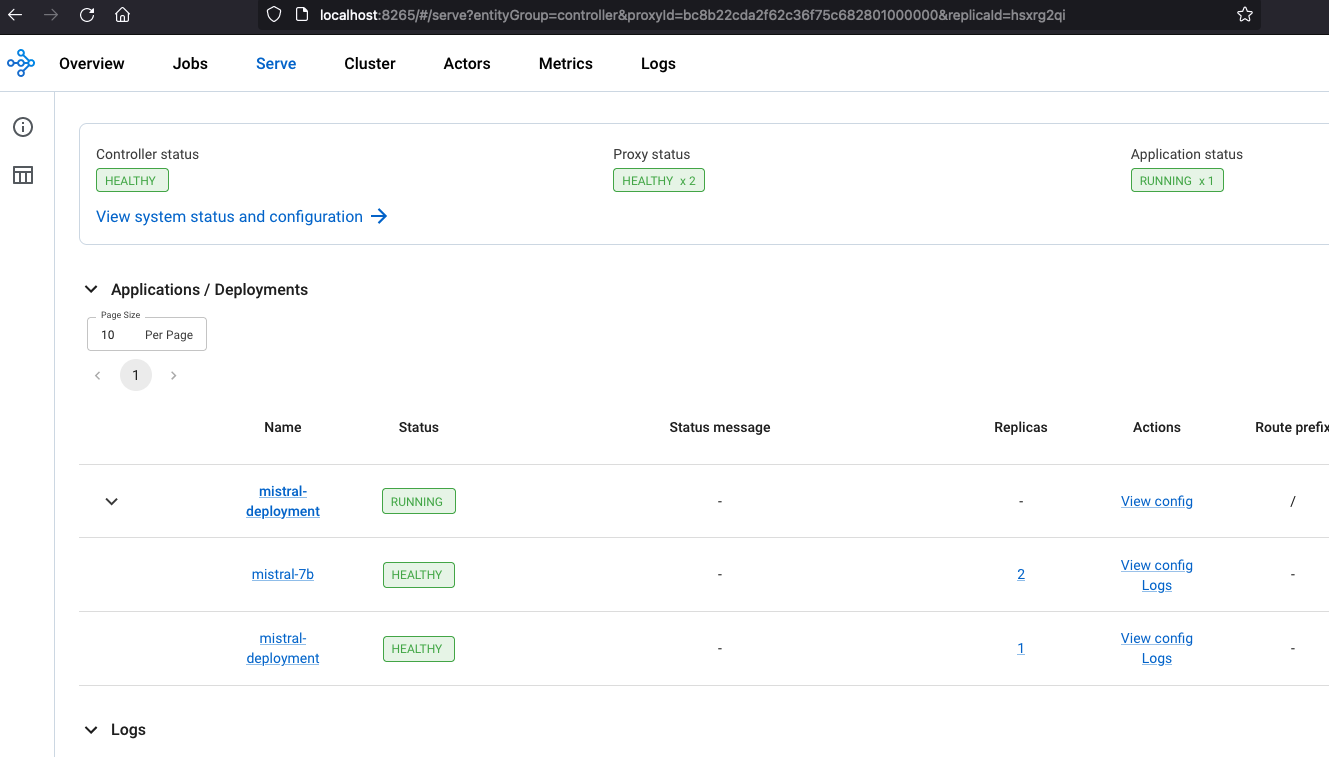Click the browser home icon

coord(122,15)
